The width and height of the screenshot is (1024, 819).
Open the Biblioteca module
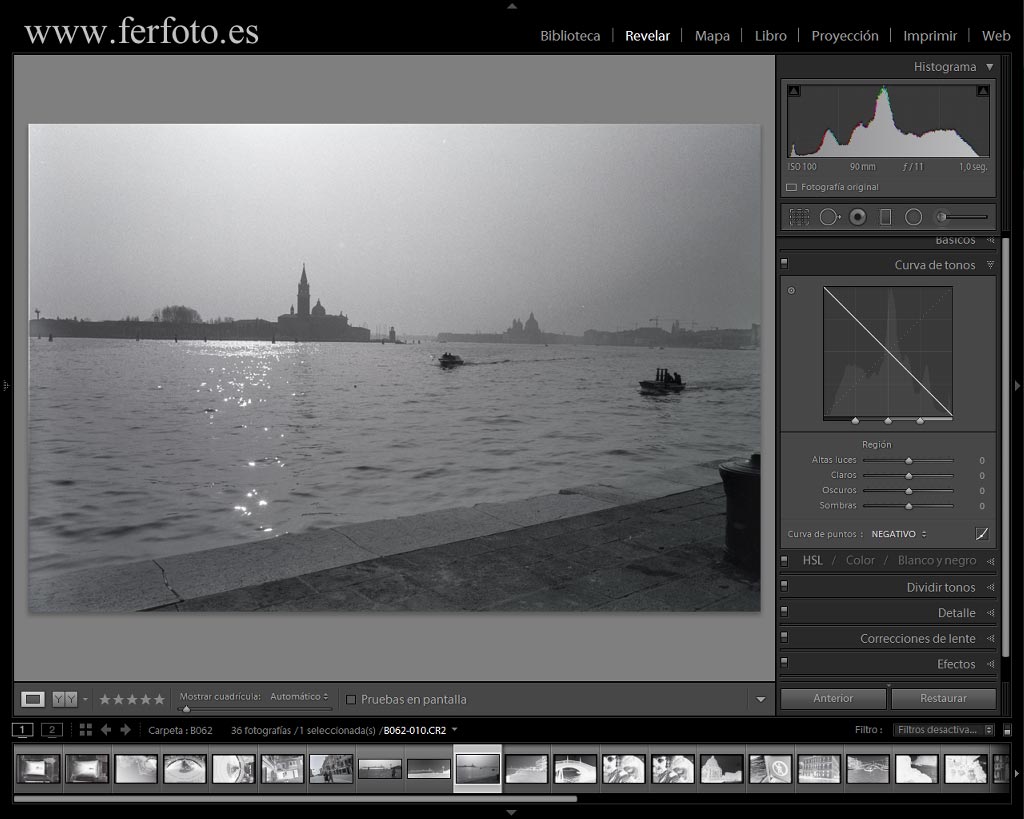(x=570, y=36)
